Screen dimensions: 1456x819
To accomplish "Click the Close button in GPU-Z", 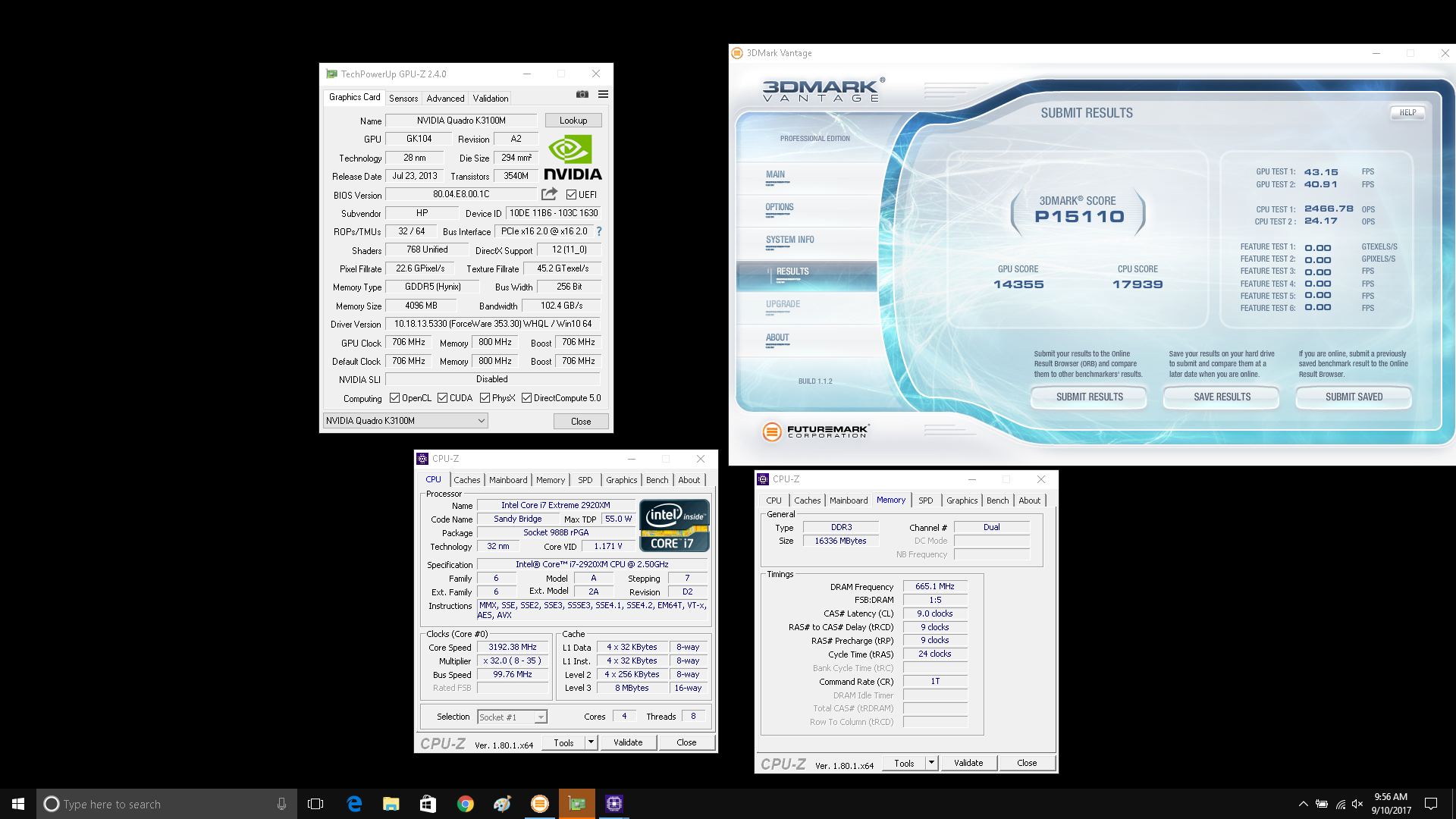I will pos(581,422).
